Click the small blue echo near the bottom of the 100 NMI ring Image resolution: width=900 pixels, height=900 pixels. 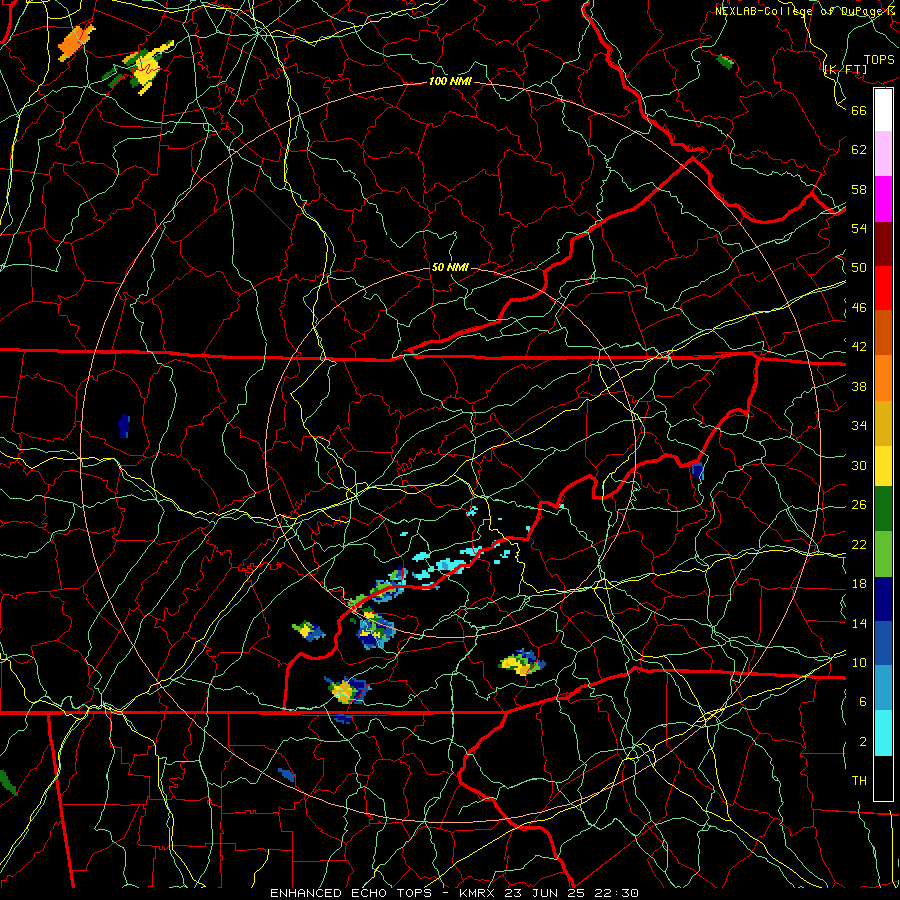(287, 775)
